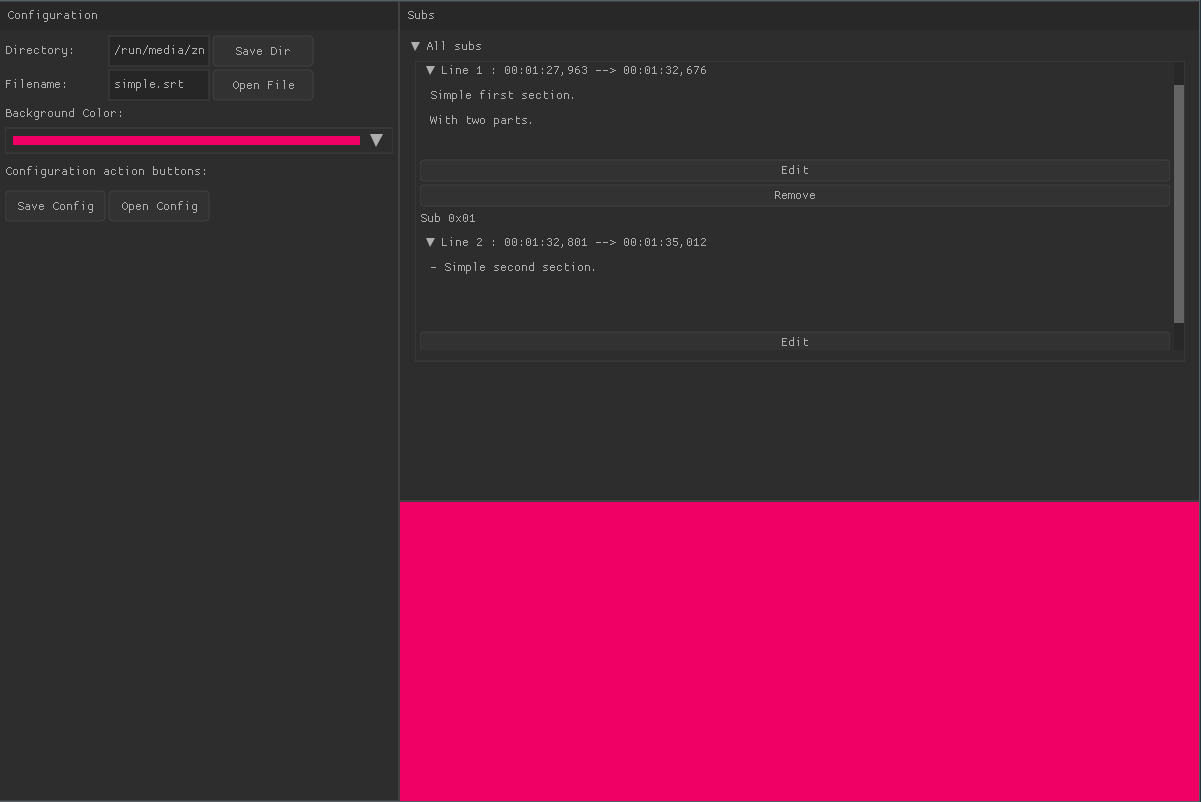Click the Open Config button
The image size is (1201, 802).
point(159,206)
